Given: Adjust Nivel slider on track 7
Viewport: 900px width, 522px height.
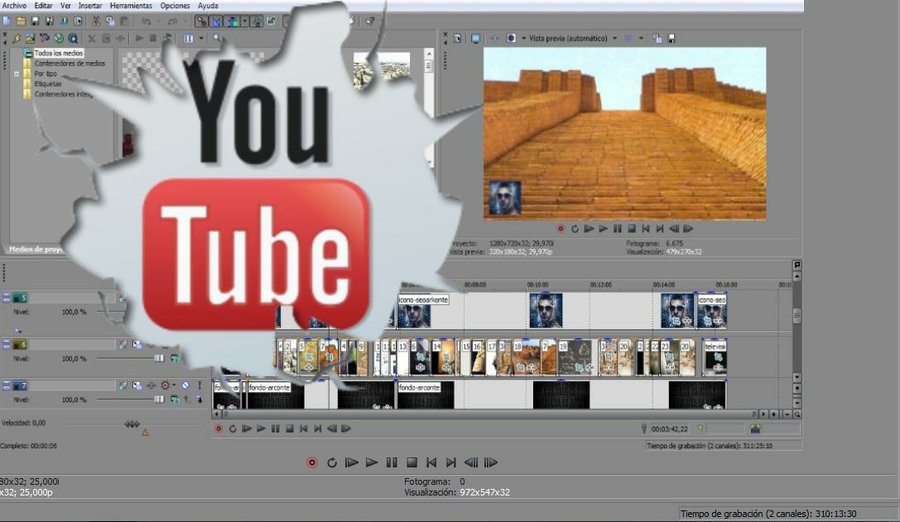Looking at the screenshot, I should click(x=131, y=399).
